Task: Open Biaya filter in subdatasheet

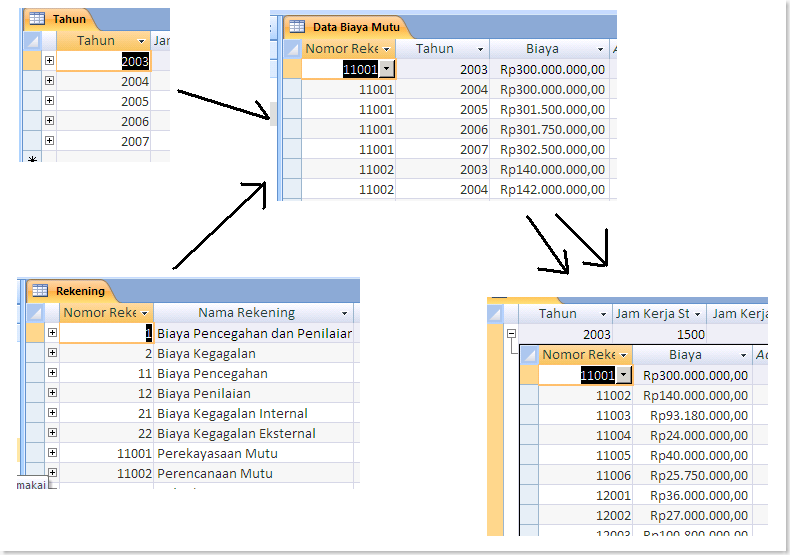Action: (x=743, y=356)
